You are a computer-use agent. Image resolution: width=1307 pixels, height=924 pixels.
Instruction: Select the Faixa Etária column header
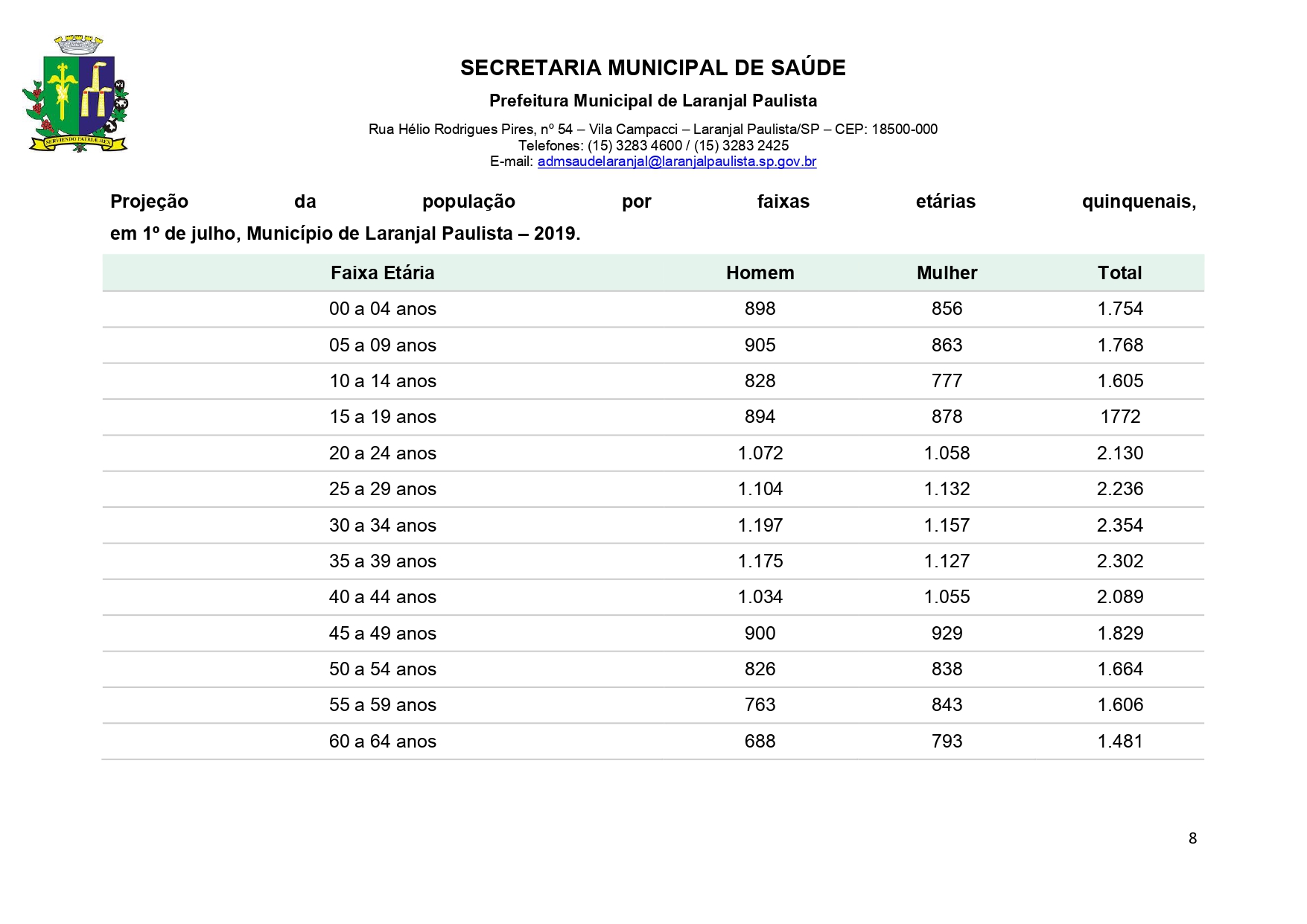coord(383,273)
